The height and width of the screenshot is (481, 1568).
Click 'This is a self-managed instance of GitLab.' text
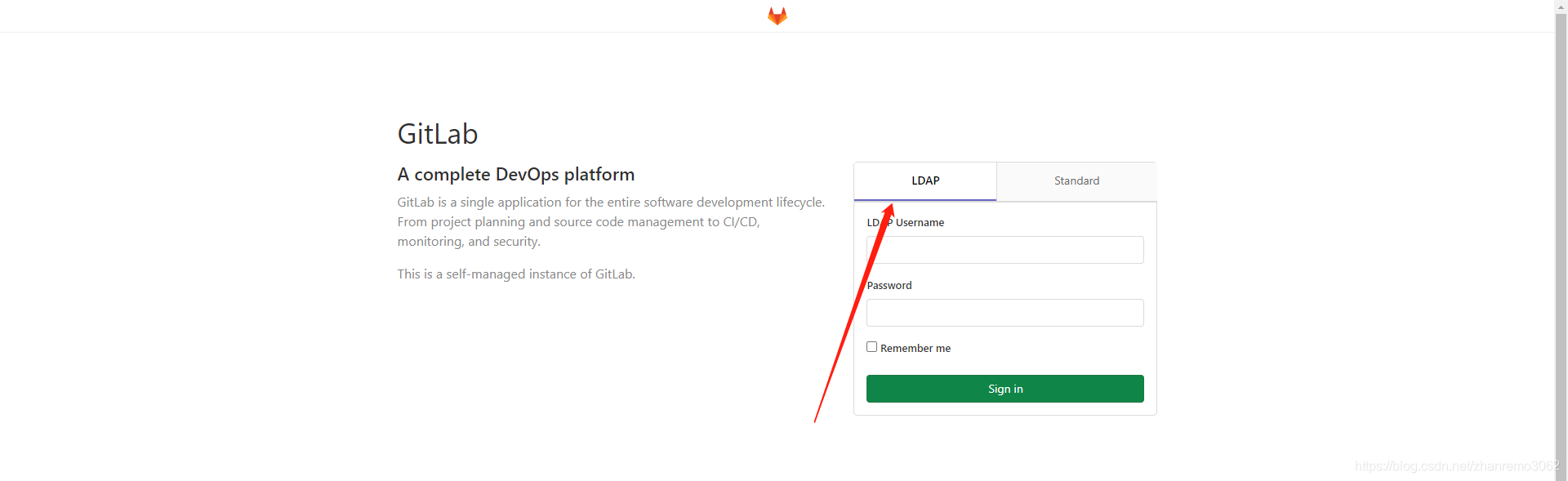(516, 274)
